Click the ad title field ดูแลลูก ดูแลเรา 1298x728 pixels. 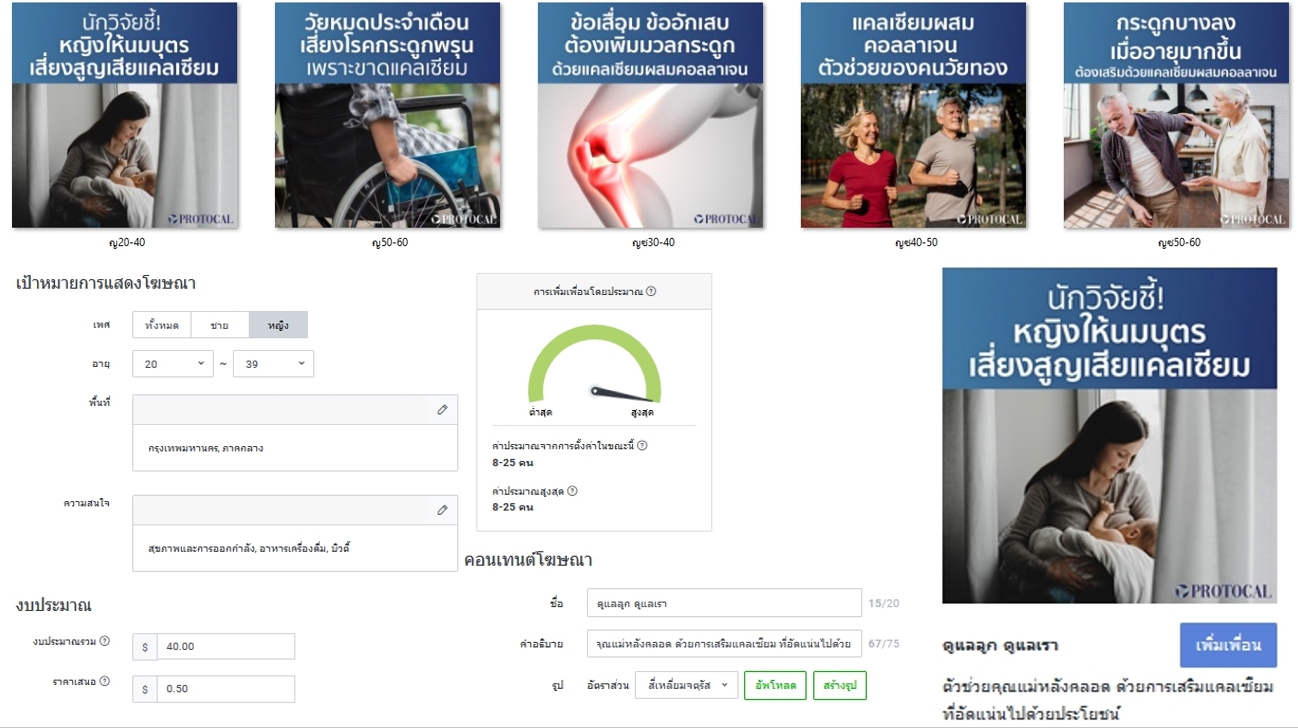[x=724, y=603]
